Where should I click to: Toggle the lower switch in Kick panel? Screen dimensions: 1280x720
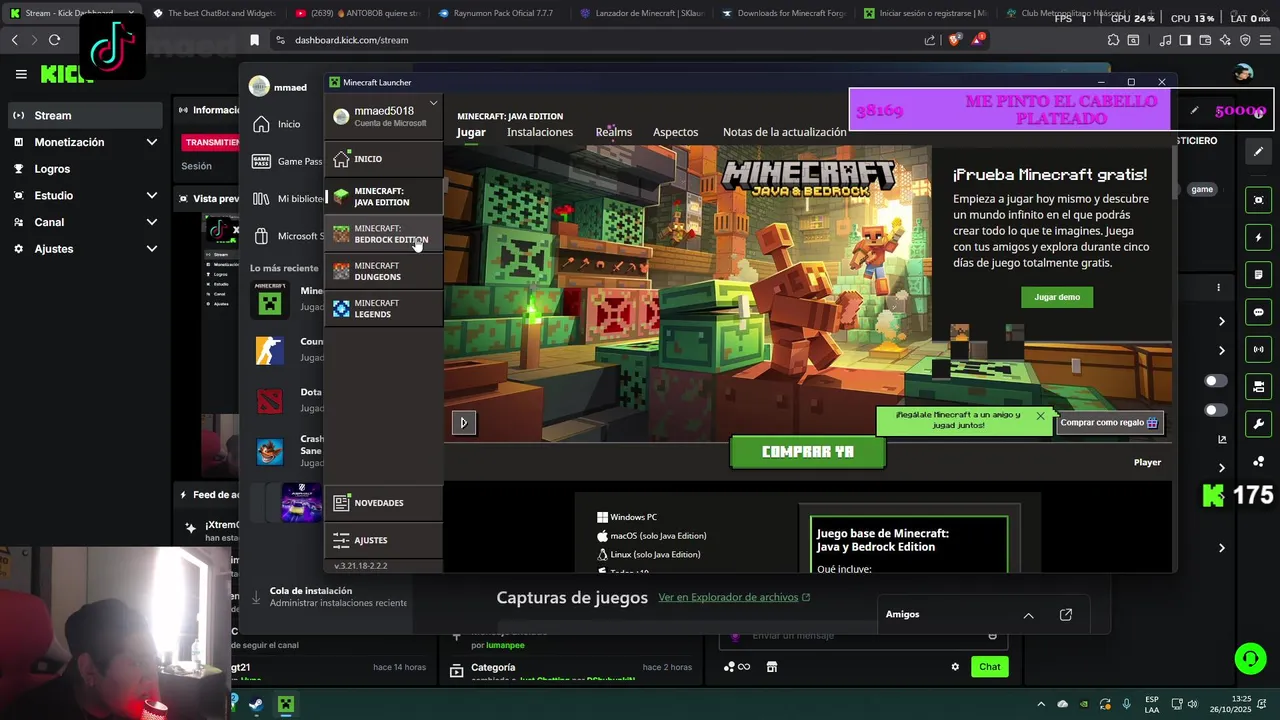tap(1216, 410)
